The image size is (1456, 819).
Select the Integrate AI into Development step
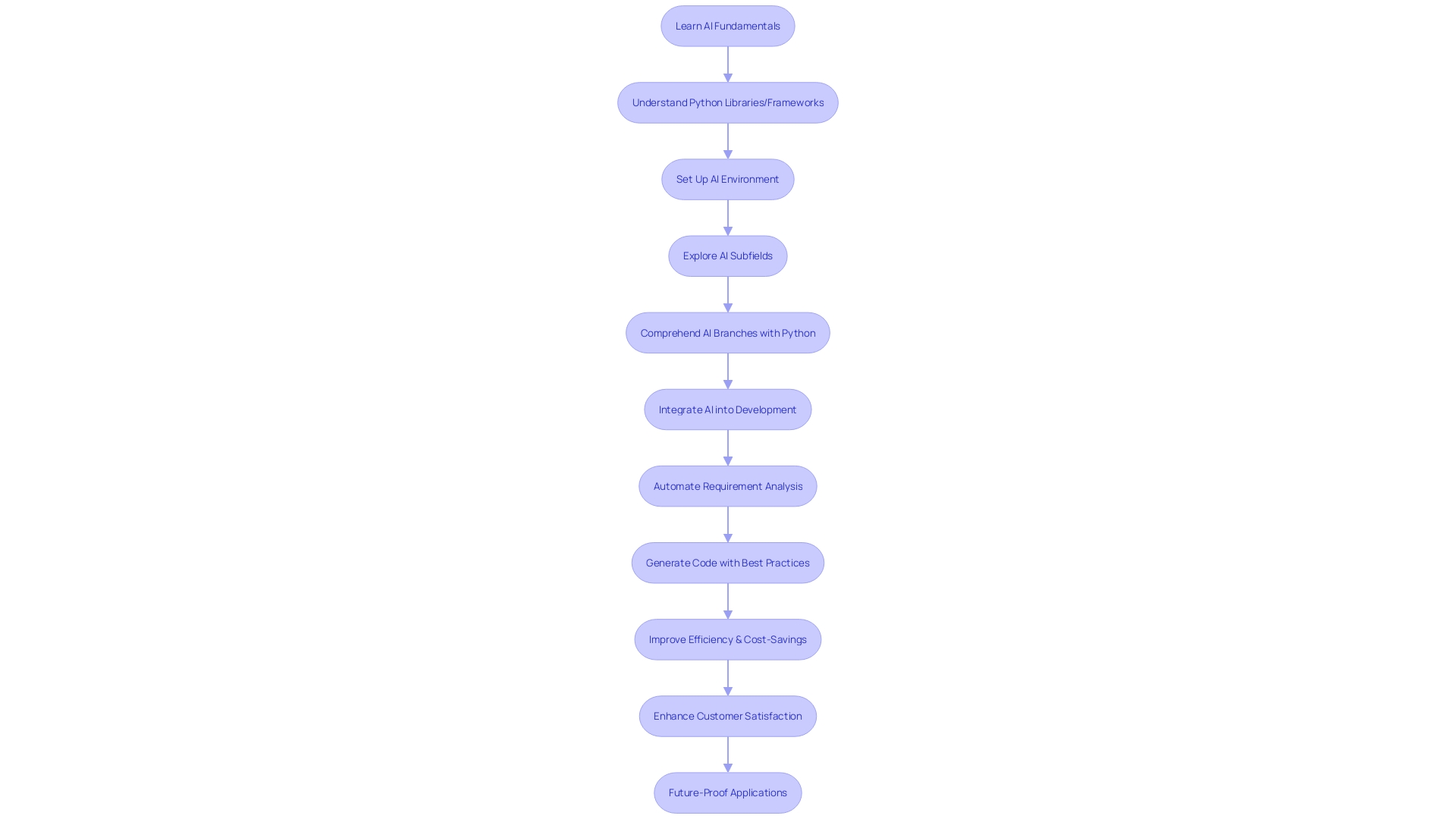click(x=727, y=409)
